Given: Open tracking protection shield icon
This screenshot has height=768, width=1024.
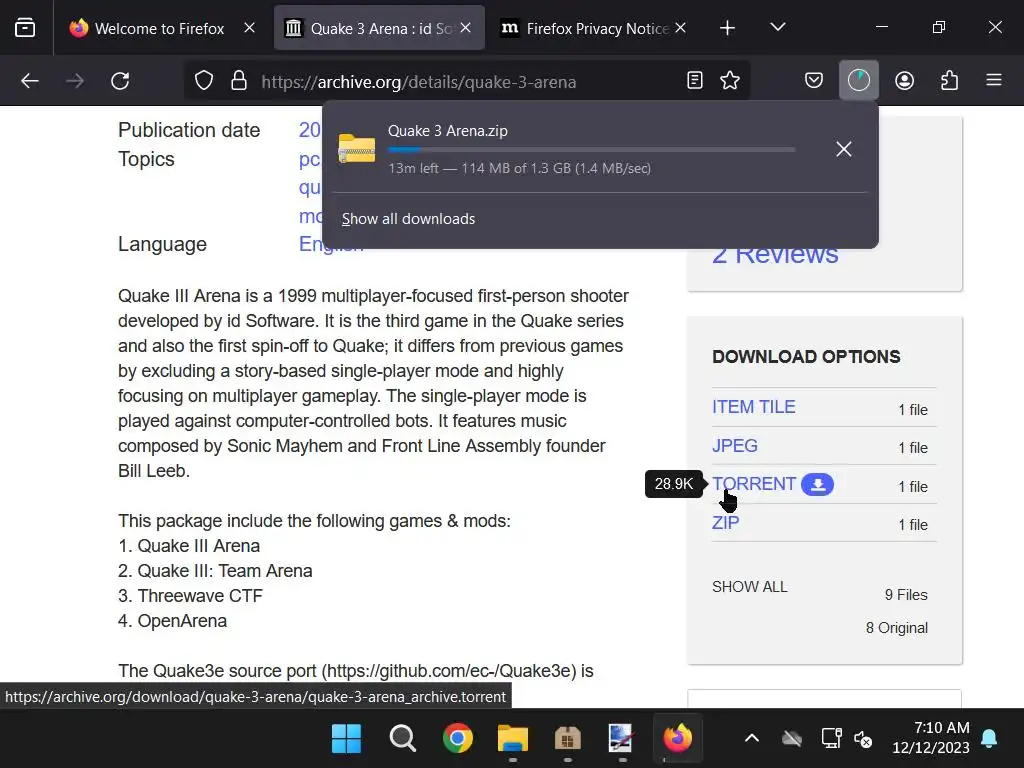Looking at the screenshot, I should [204, 81].
